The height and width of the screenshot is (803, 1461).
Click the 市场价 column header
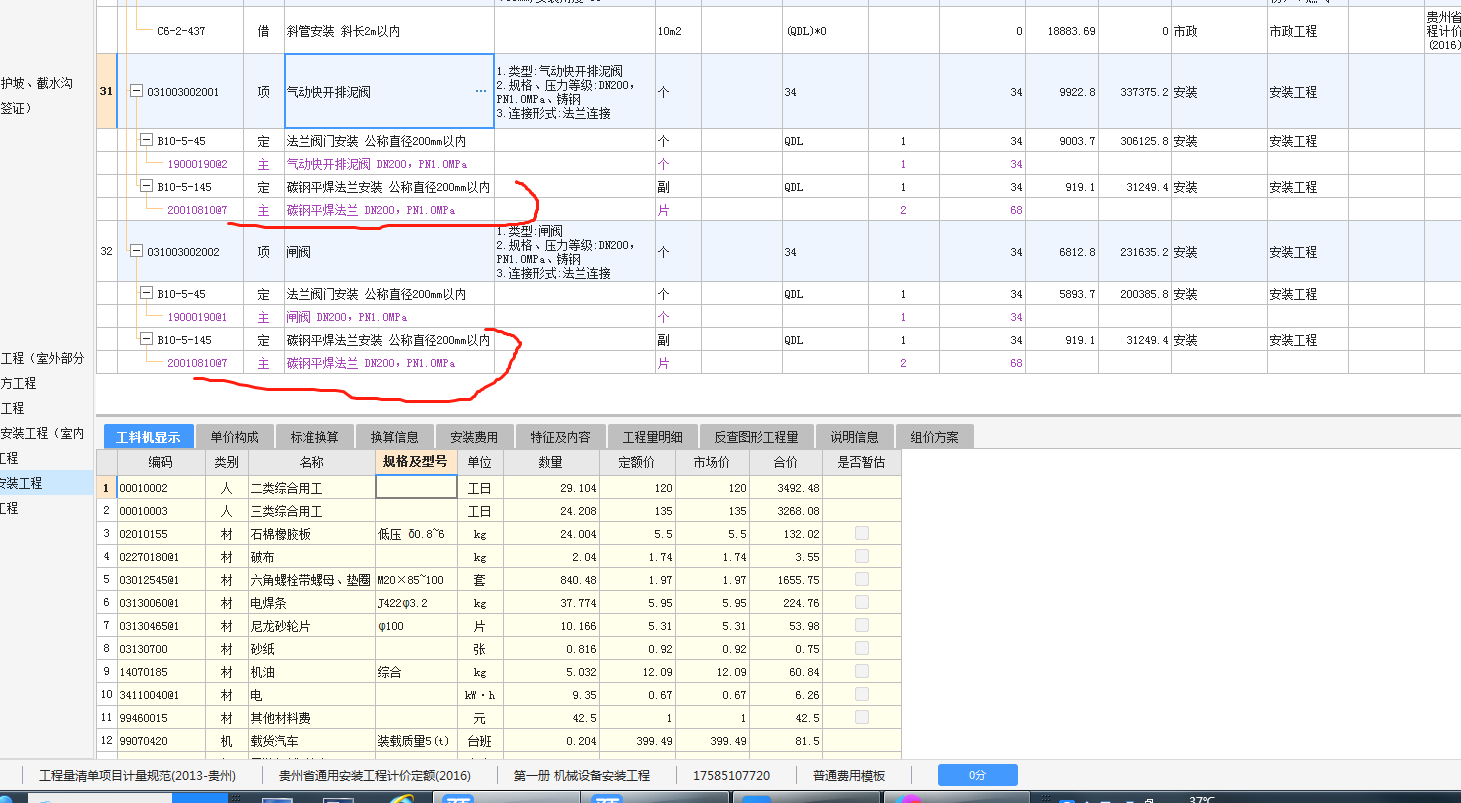712,462
